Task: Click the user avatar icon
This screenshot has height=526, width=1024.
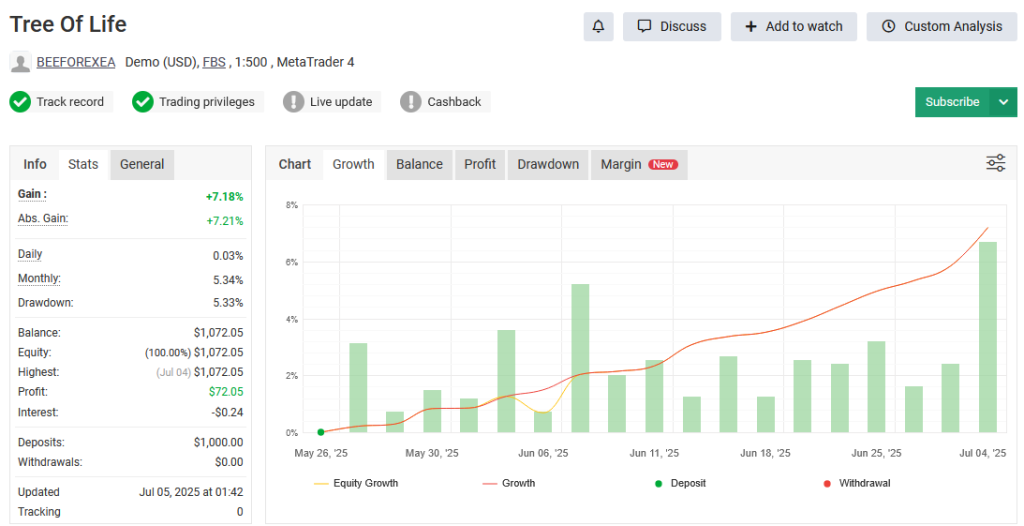Action: coord(20,63)
